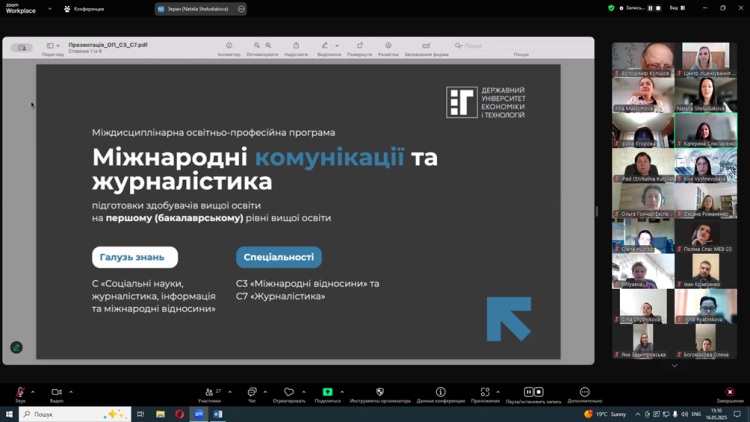750x422 pixels.
Task: Expand video options arrow next to Видео
Action: [71, 392]
